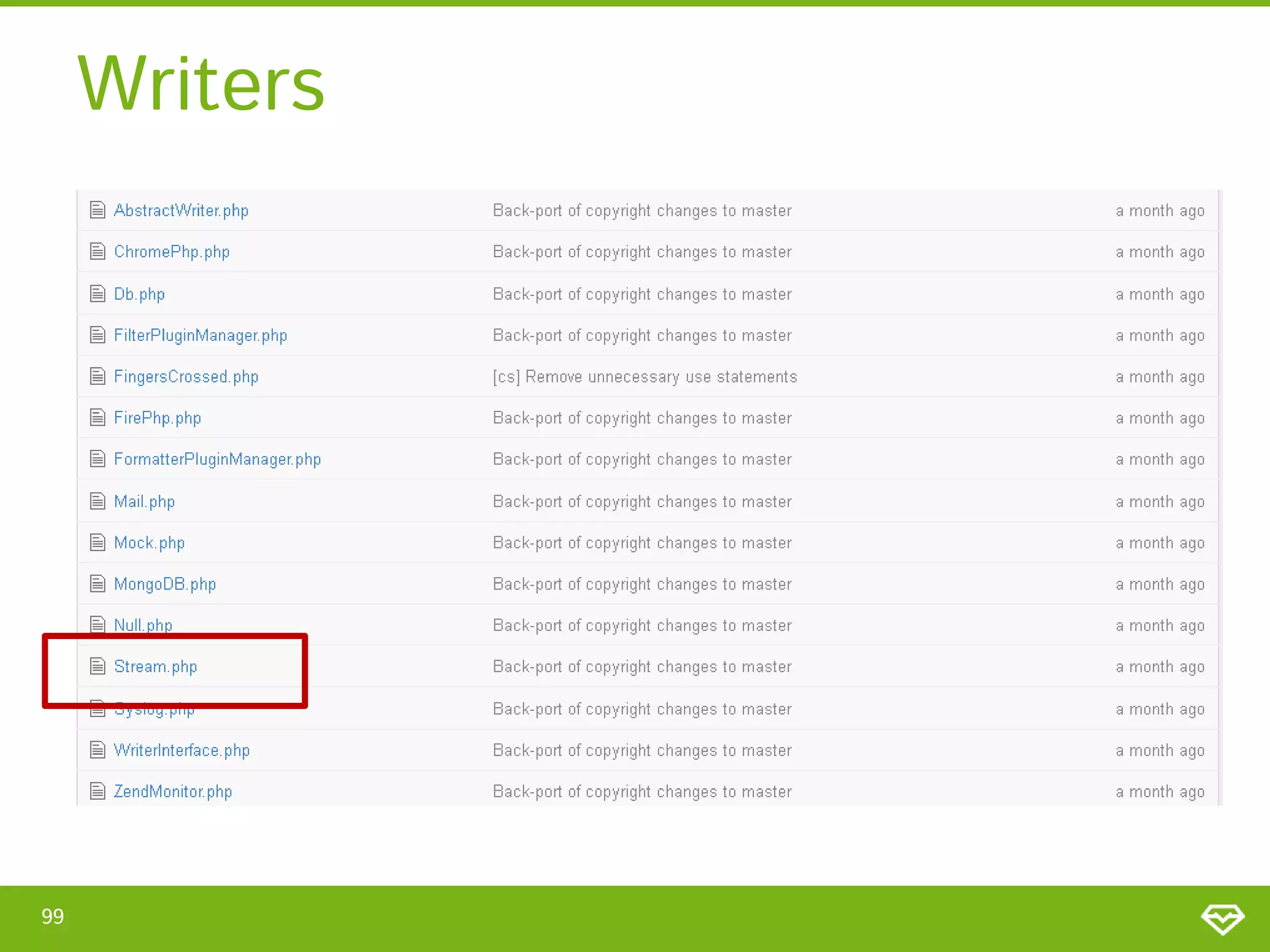Click slide number 99 in footer
1270x952 pixels.
tap(53, 917)
